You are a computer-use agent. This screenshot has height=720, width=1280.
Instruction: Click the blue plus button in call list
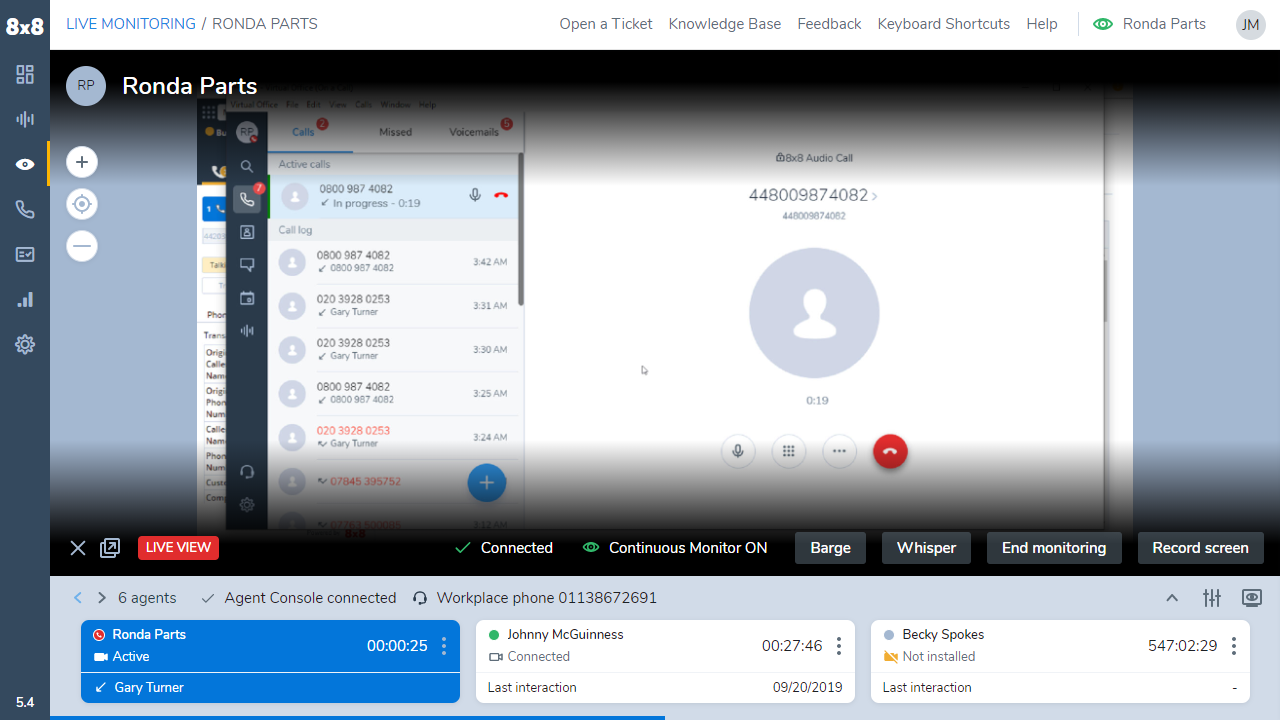point(487,483)
